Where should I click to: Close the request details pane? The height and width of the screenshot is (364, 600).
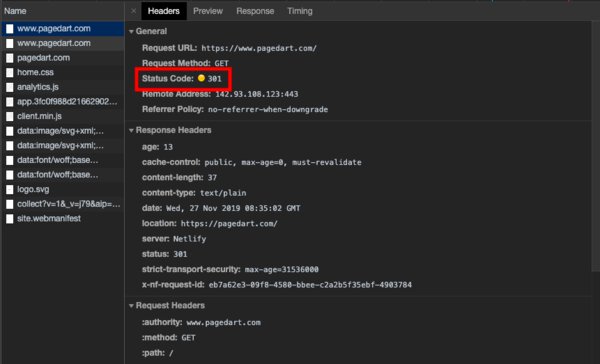tap(133, 11)
